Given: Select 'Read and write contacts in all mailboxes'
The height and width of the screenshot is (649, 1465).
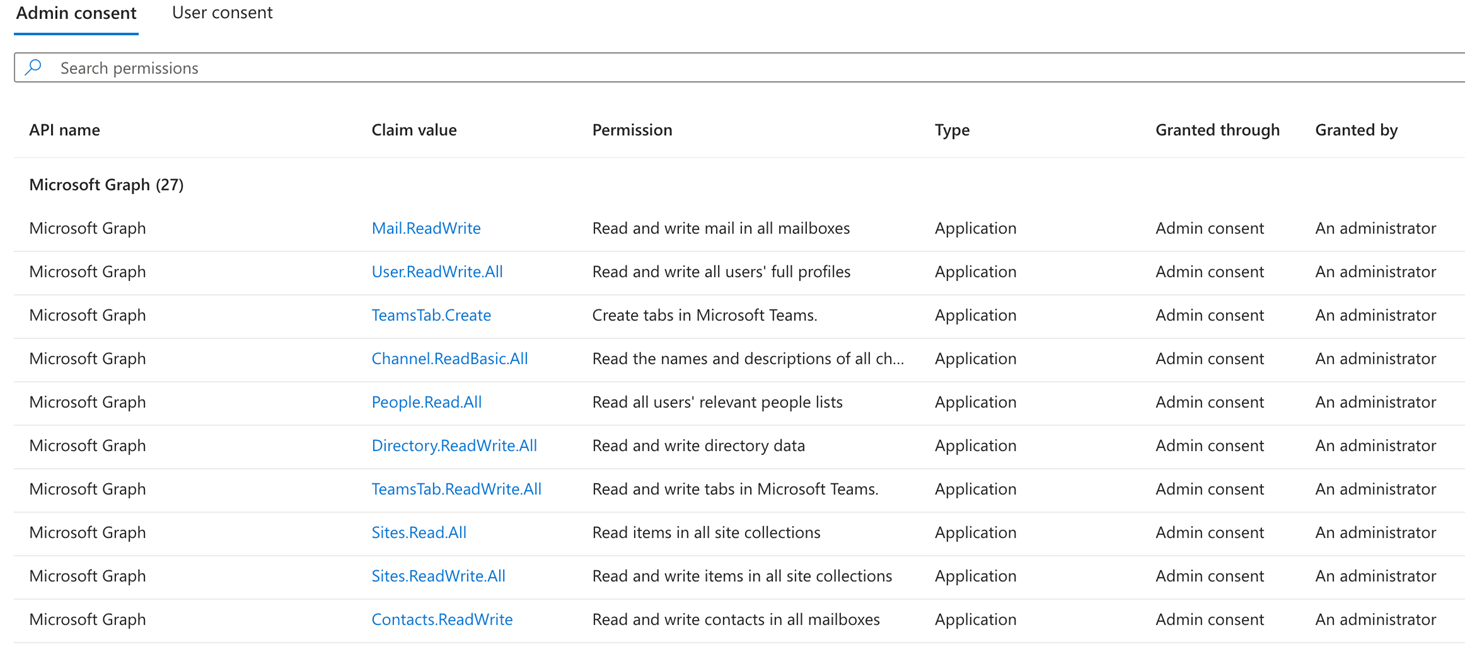Looking at the screenshot, I should (x=736, y=619).
